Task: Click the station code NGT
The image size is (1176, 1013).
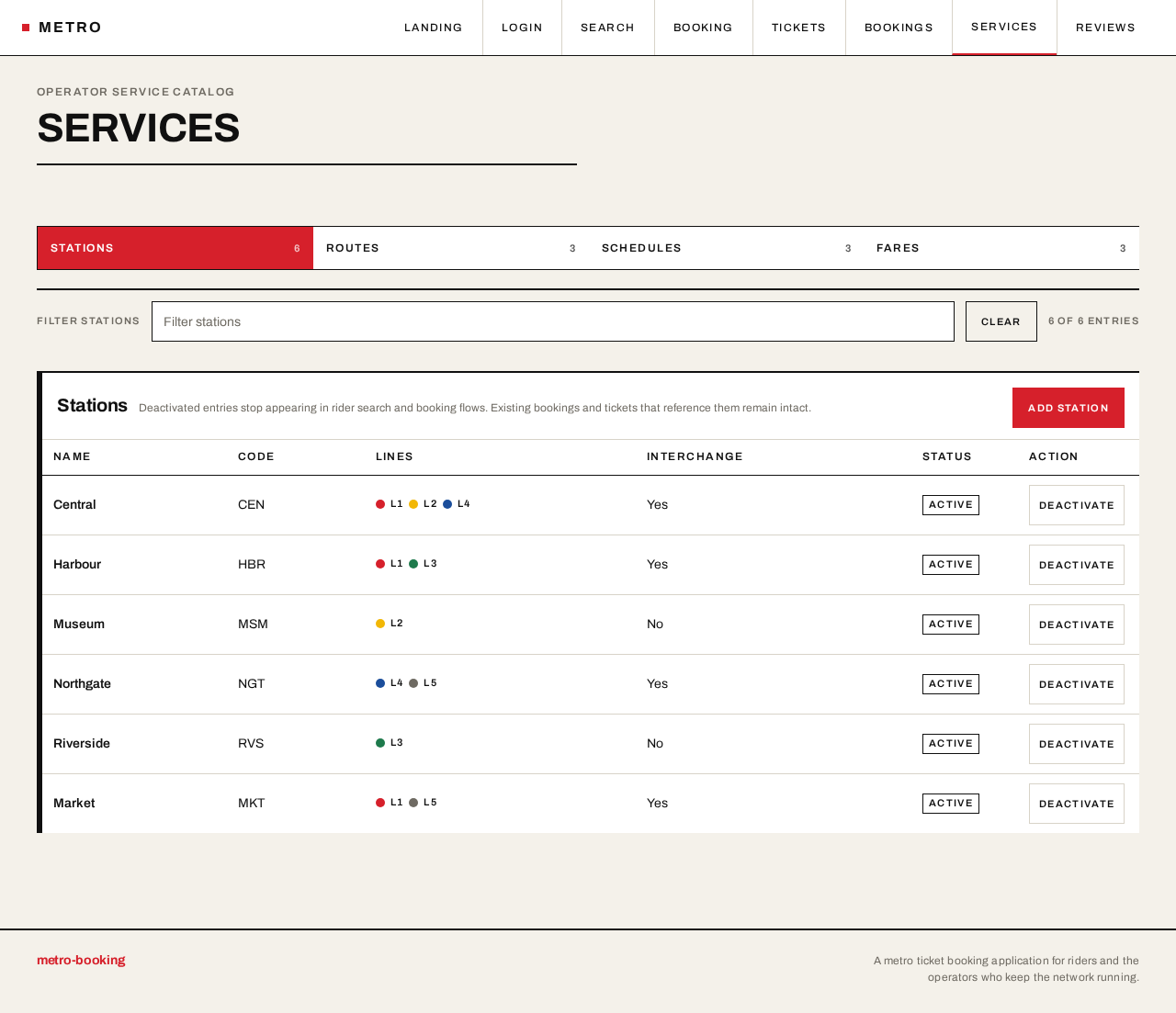Action: (x=251, y=684)
